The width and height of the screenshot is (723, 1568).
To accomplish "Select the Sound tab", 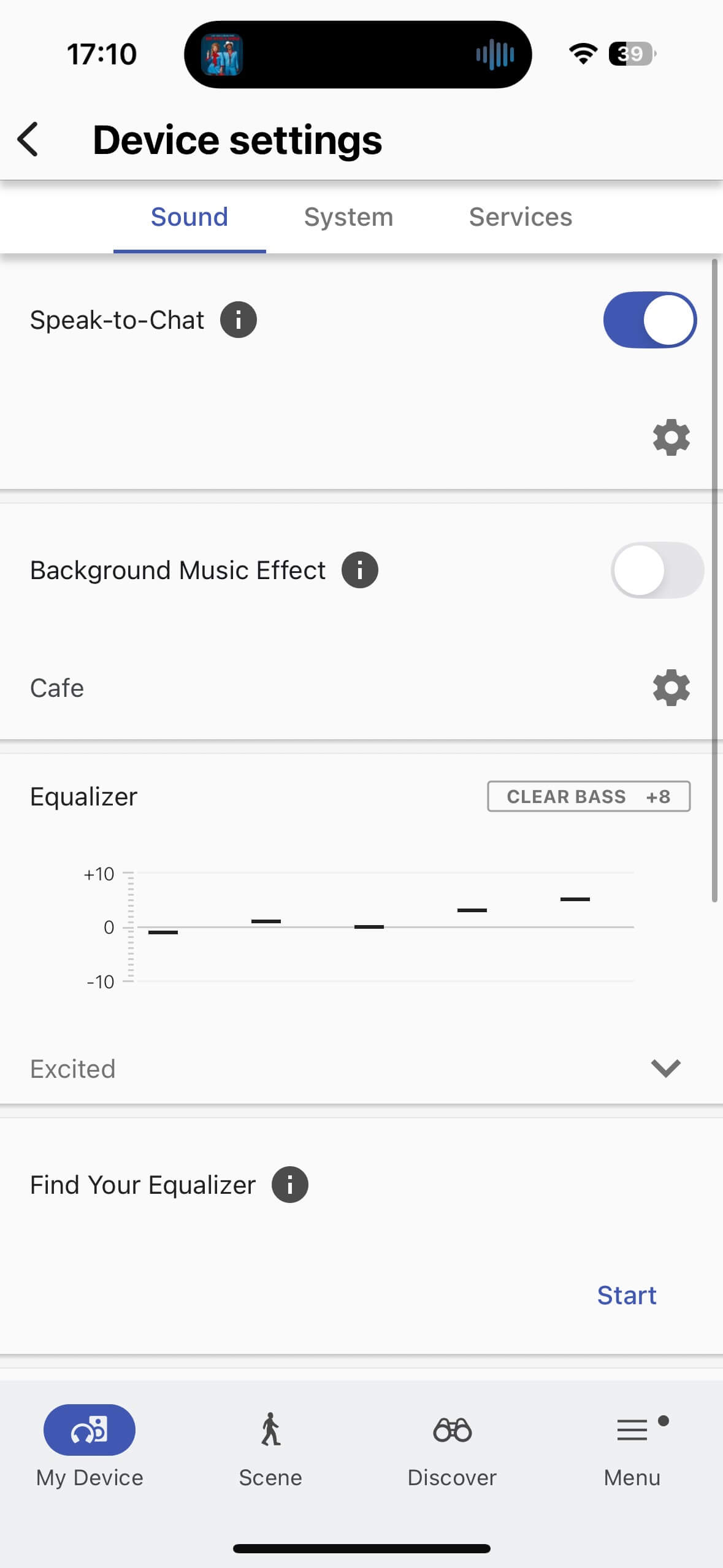I will tap(189, 217).
